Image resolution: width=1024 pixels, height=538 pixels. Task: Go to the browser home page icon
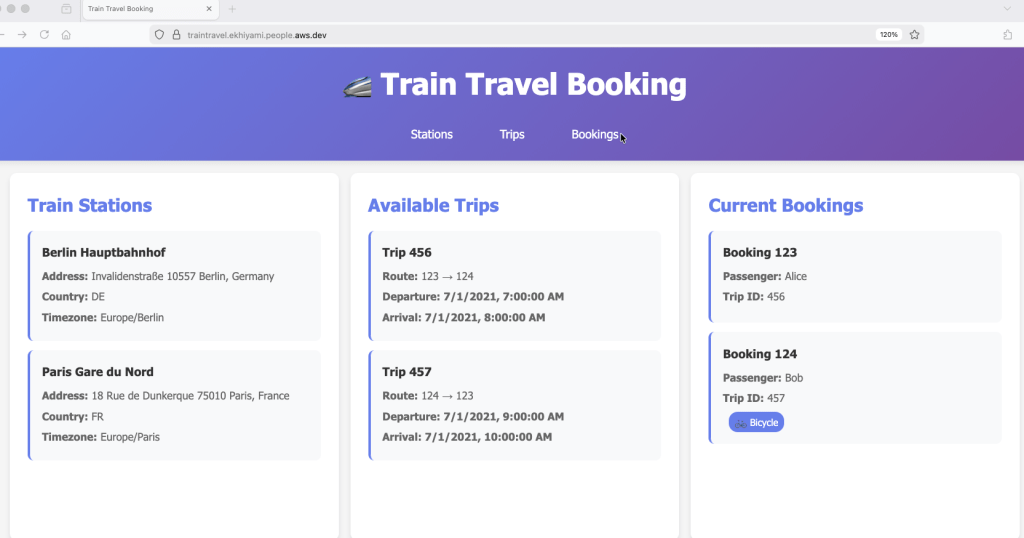(66, 34)
